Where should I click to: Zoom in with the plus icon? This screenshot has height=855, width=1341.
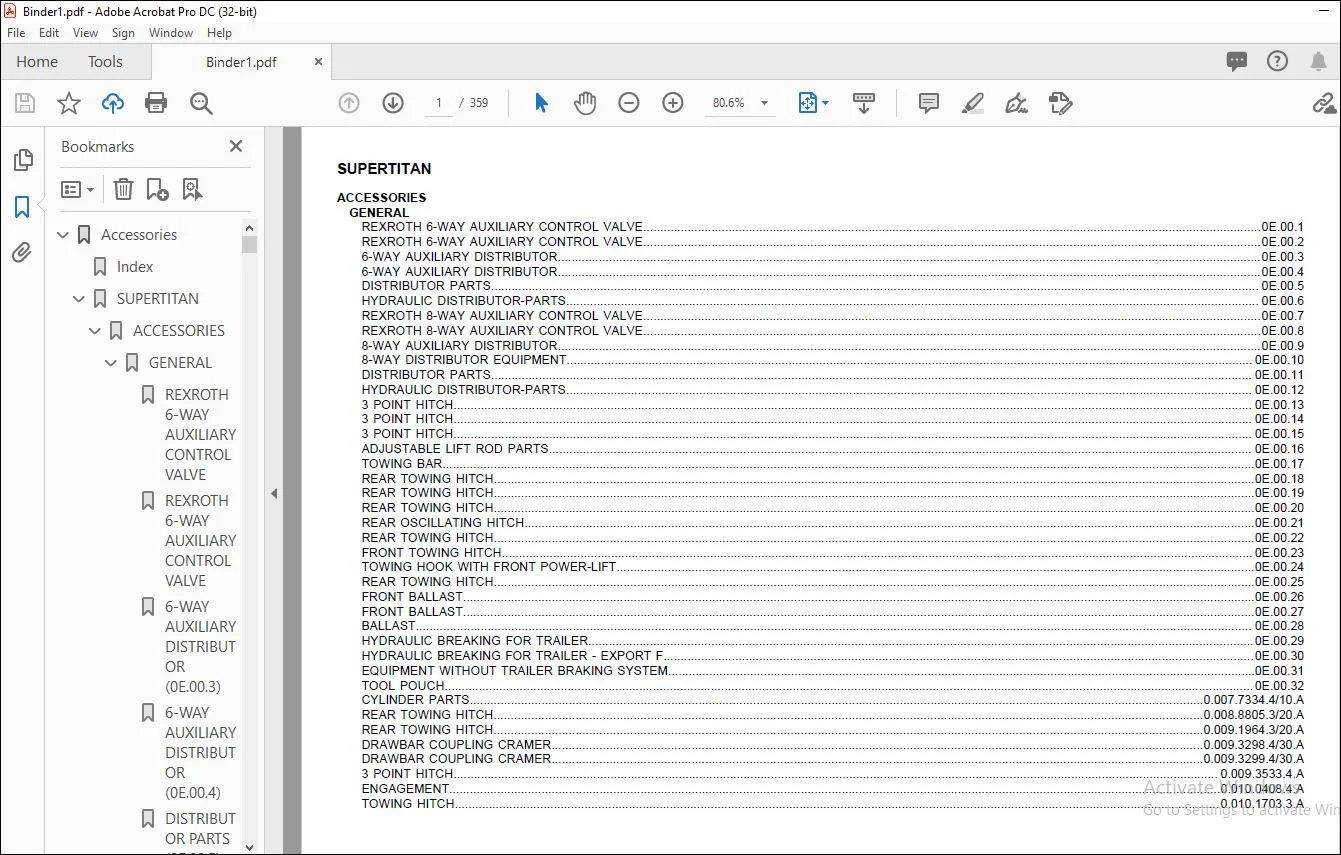pyautogui.click(x=673, y=103)
